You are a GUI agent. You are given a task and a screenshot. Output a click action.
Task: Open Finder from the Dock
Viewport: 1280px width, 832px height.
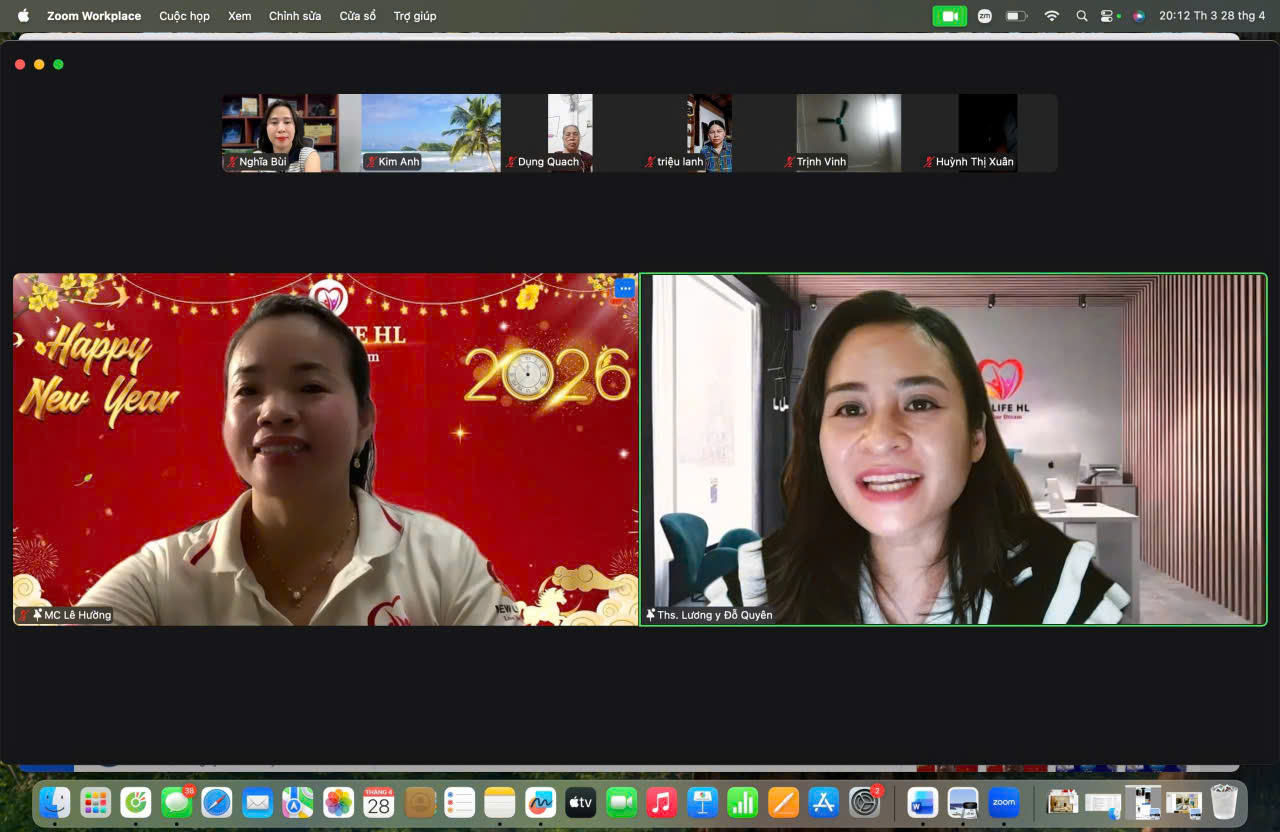(x=54, y=802)
